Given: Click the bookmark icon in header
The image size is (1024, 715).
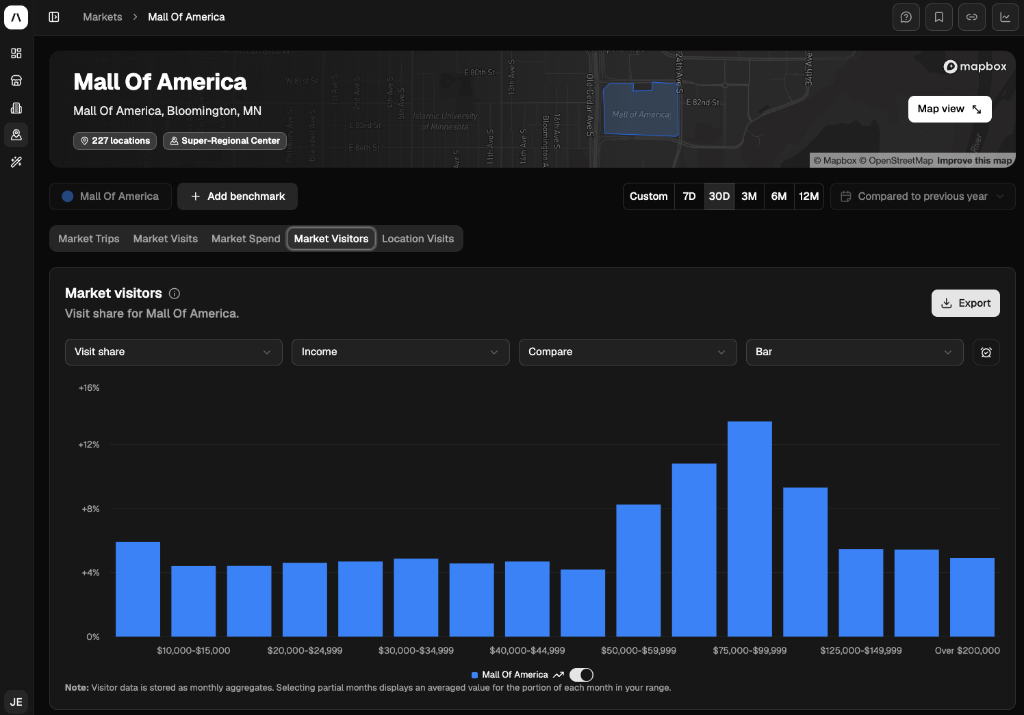Looking at the screenshot, I should tap(938, 17).
